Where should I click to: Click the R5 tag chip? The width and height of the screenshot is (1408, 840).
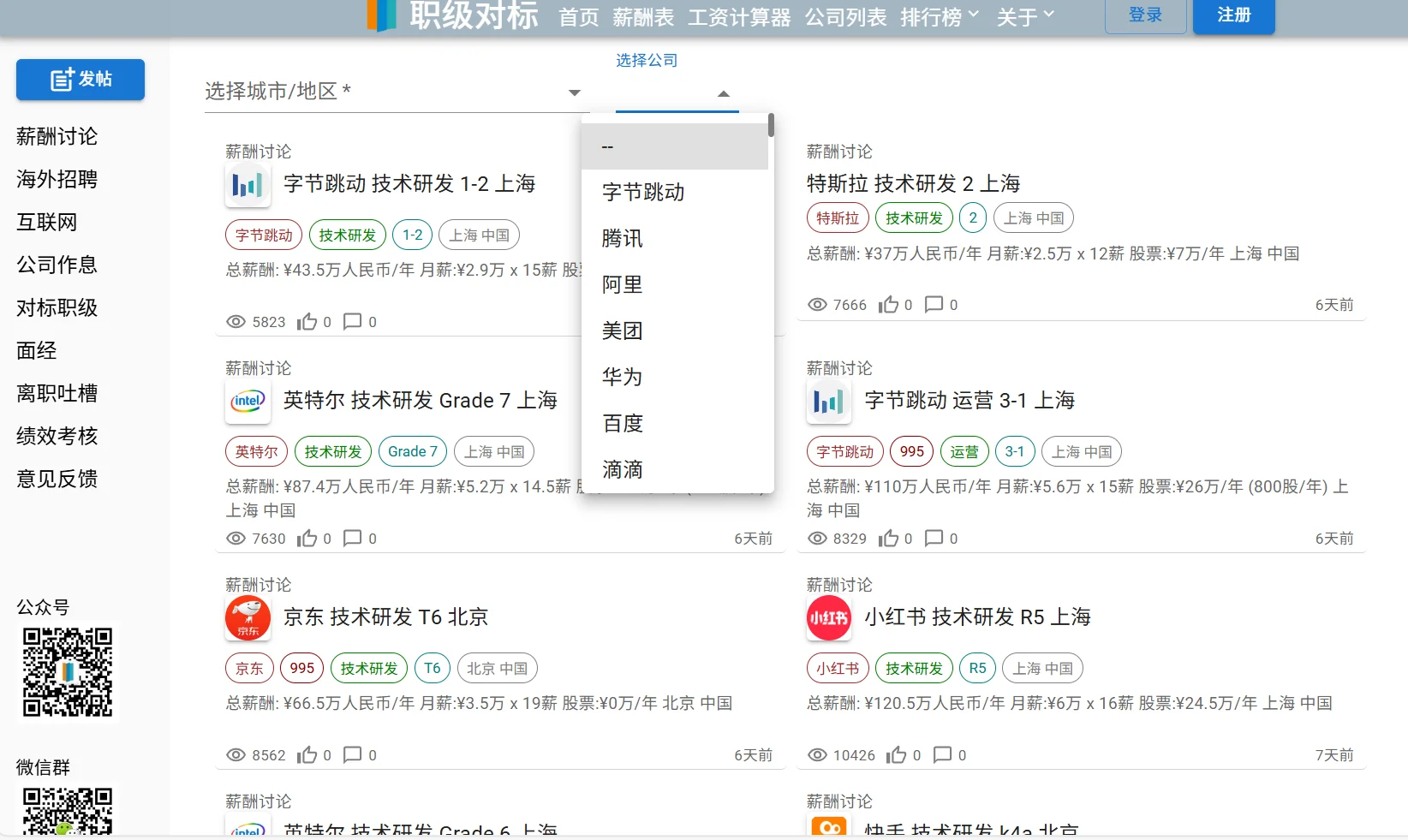point(978,668)
